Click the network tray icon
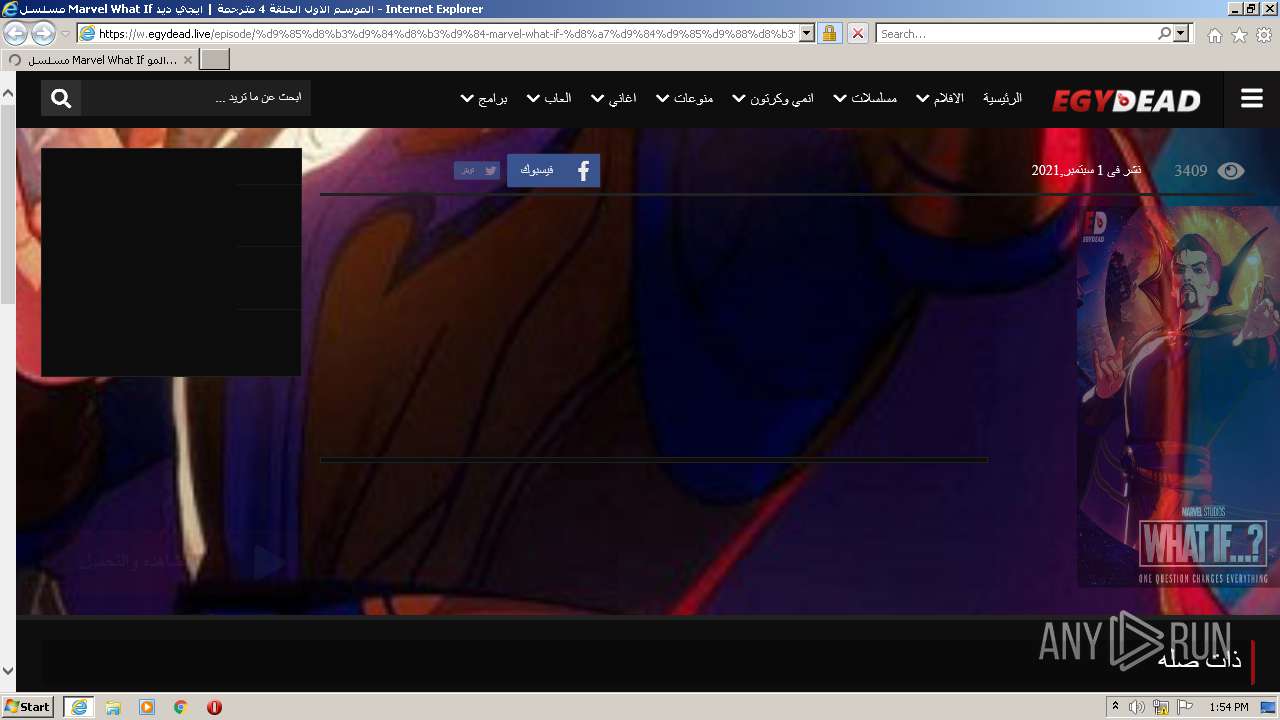This screenshot has height=720, width=1280. click(x=1160, y=707)
